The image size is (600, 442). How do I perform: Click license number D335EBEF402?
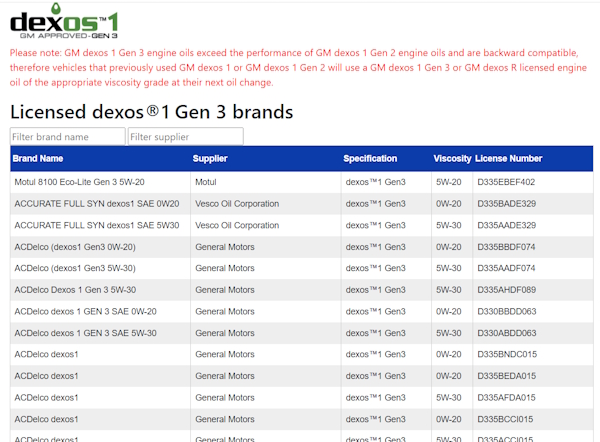505,182
